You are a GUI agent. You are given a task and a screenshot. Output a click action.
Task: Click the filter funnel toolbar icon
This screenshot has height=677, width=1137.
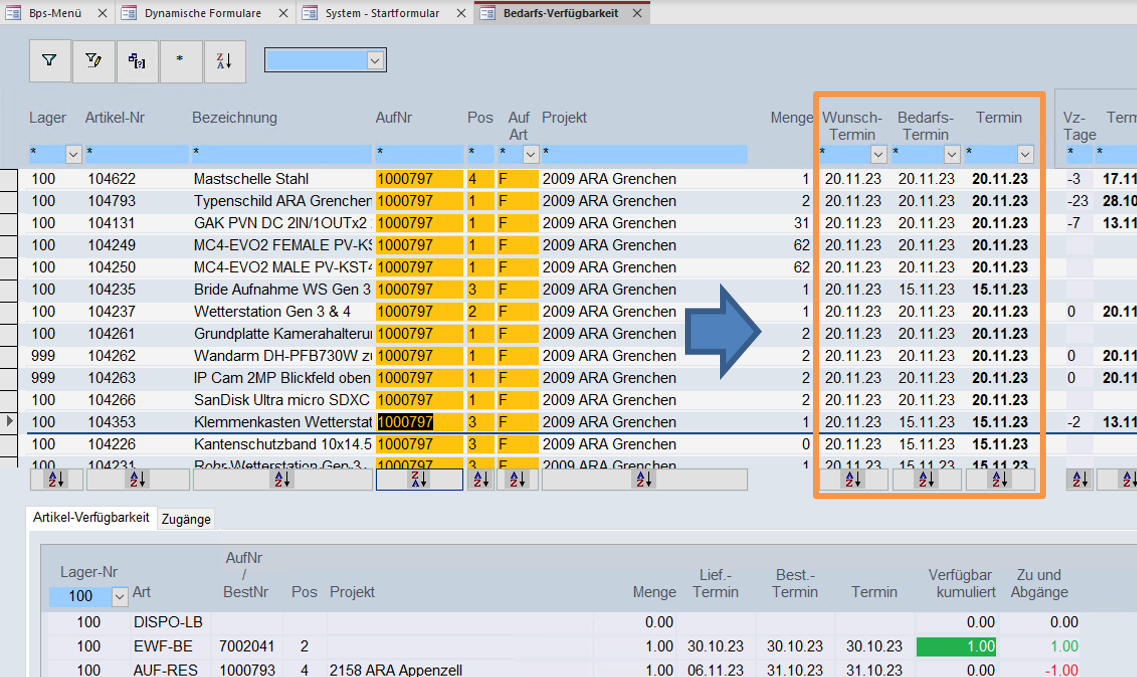49,61
